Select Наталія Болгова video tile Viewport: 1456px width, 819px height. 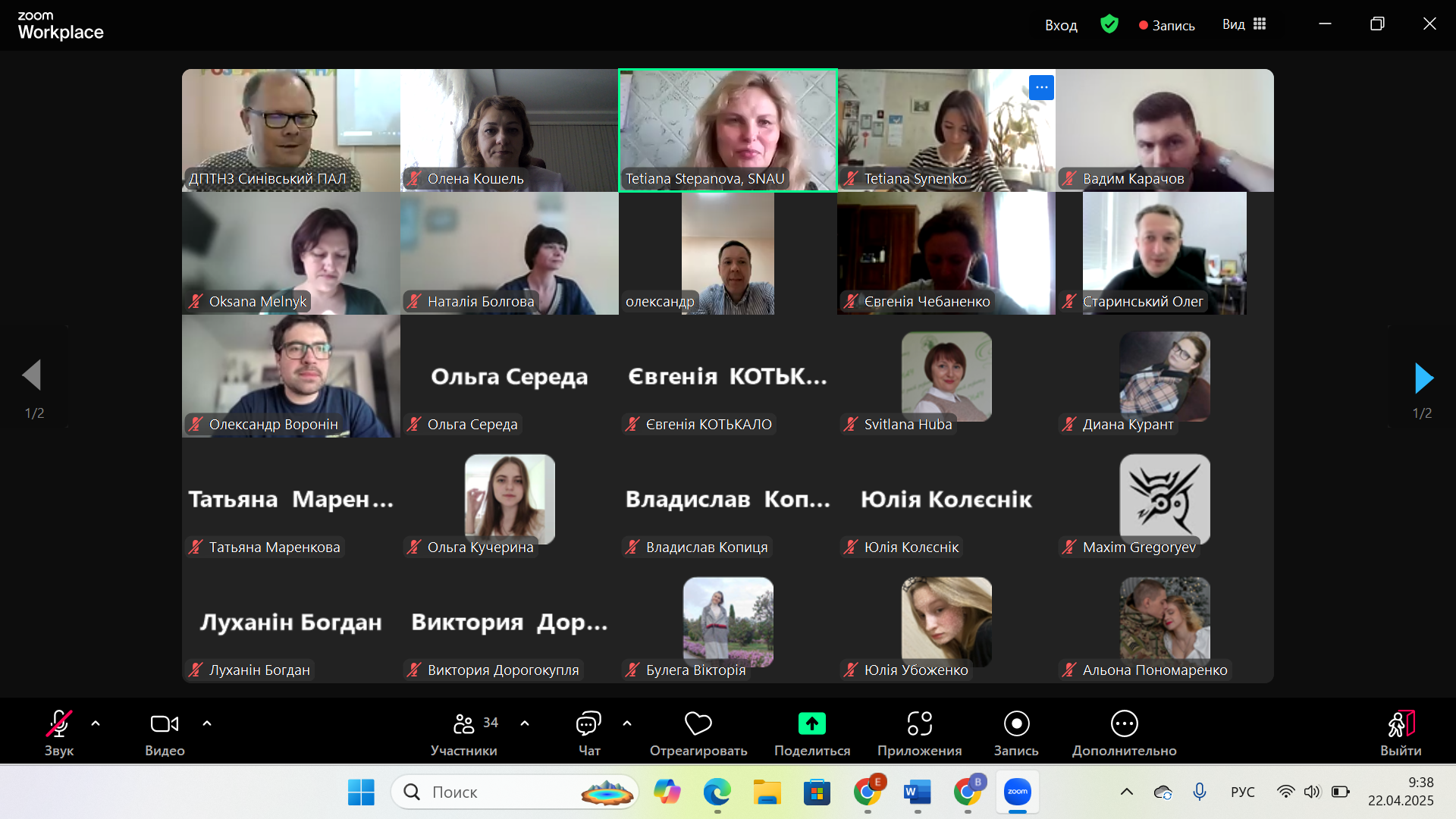[x=510, y=253]
